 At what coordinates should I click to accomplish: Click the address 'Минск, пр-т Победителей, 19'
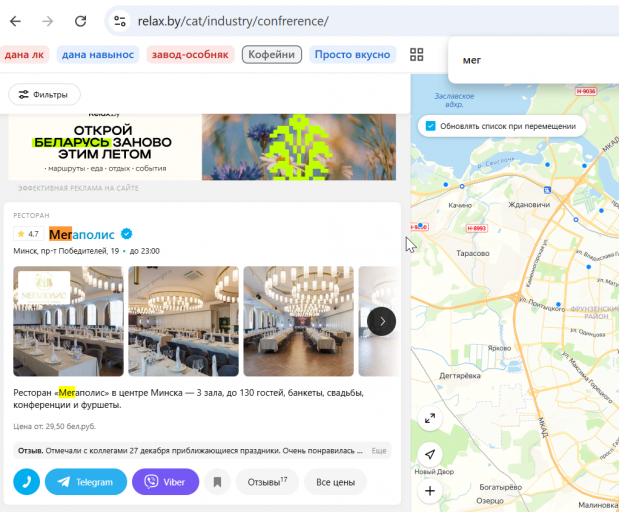[66, 251]
